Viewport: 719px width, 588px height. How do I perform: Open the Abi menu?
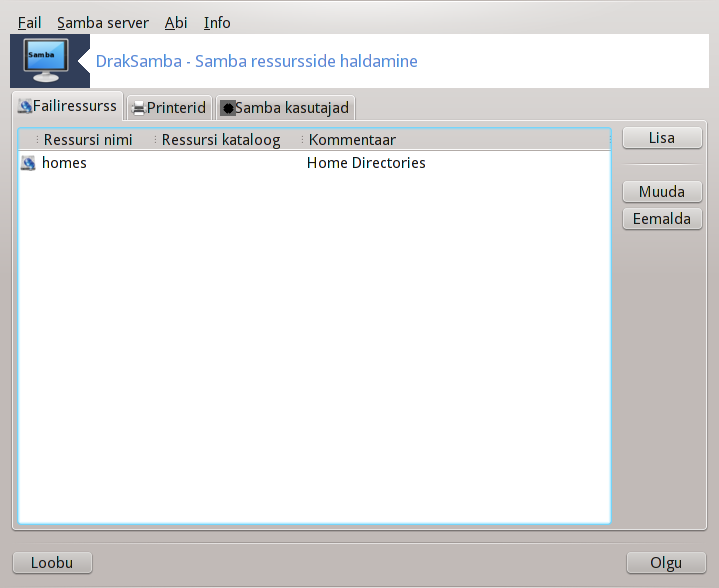[176, 22]
